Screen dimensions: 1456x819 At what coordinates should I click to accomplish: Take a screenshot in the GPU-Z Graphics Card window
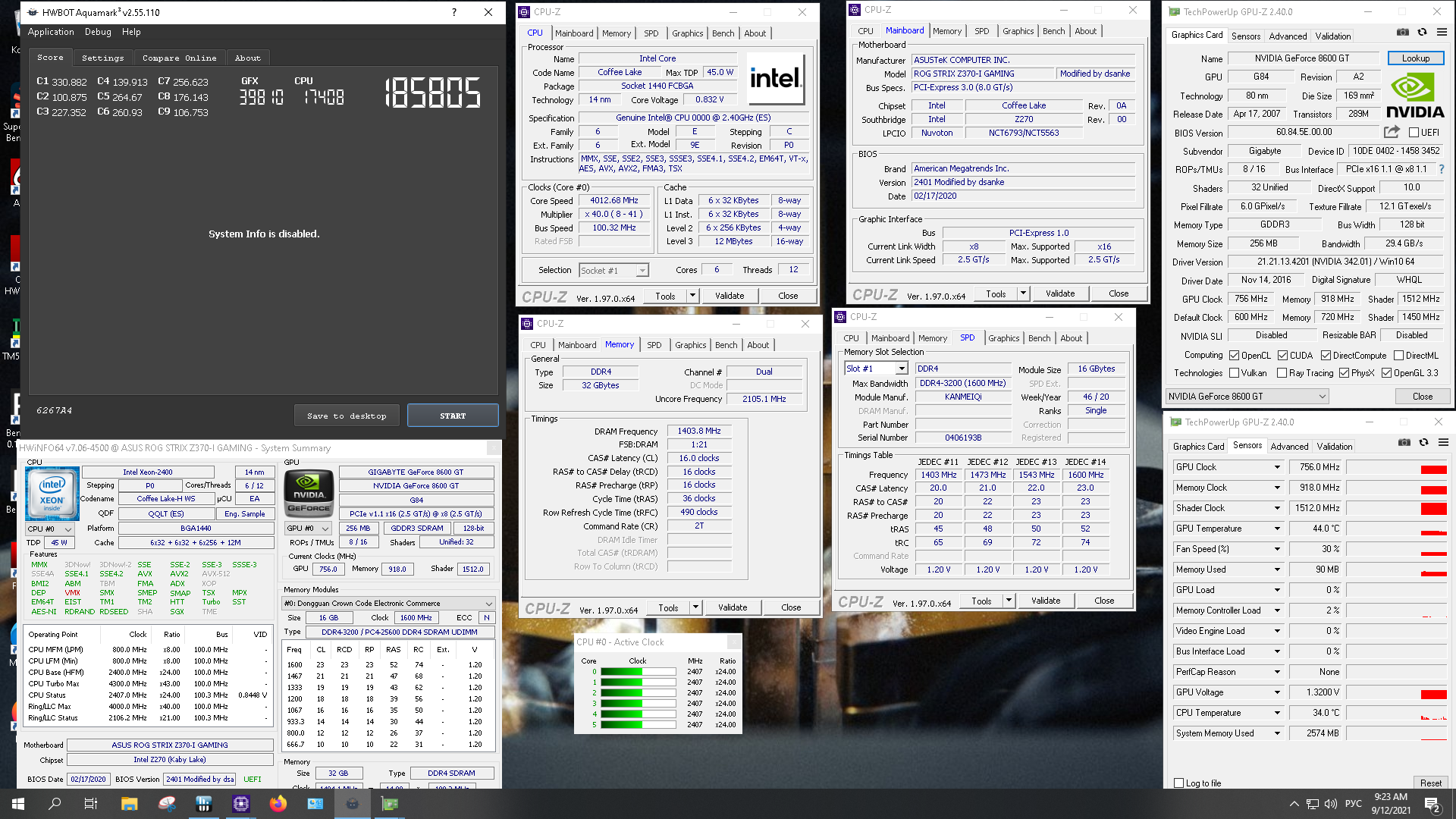tap(1403, 32)
